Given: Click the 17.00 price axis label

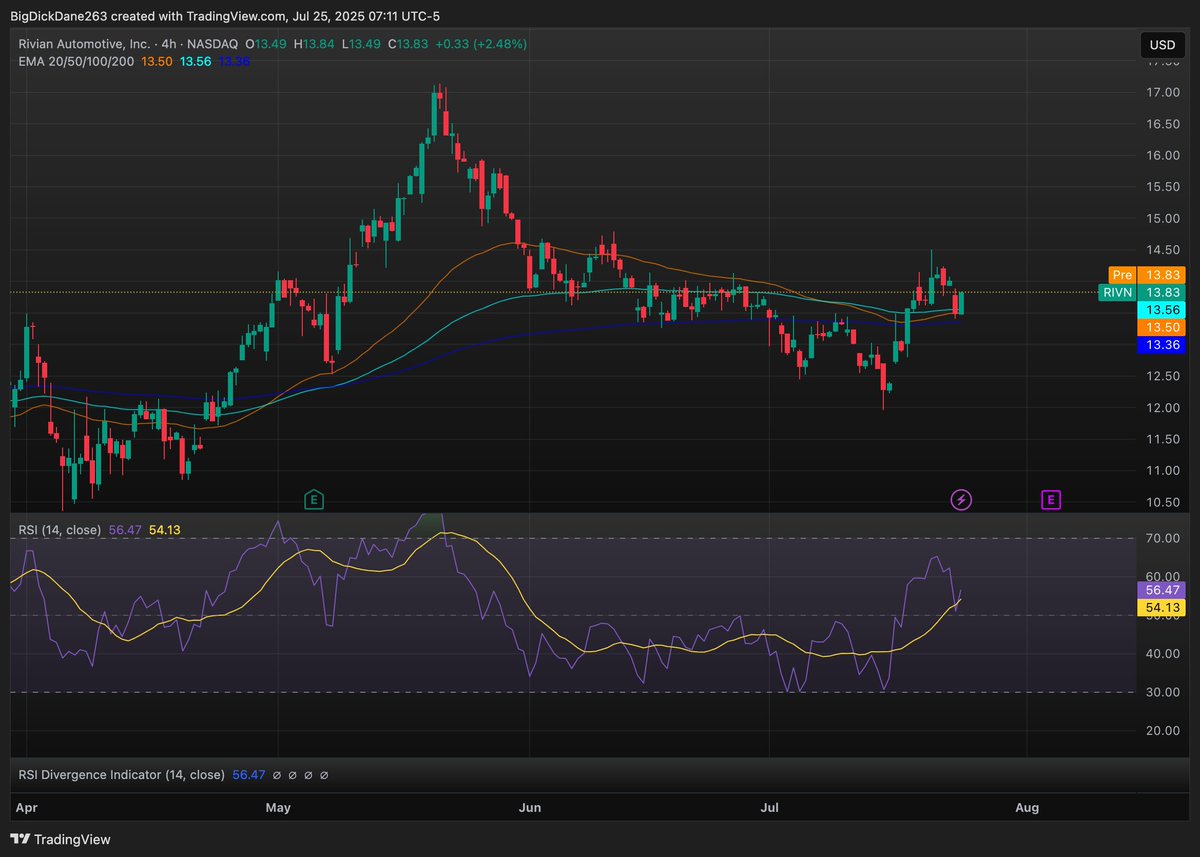Looking at the screenshot, I should click(x=1165, y=93).
